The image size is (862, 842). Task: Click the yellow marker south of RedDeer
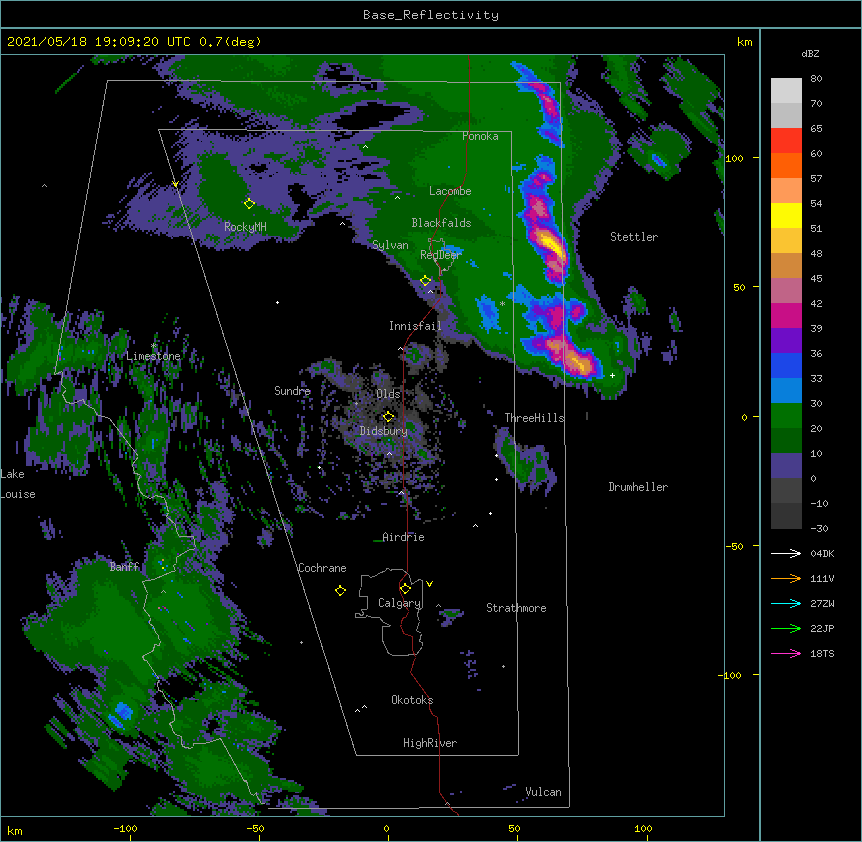426,280
